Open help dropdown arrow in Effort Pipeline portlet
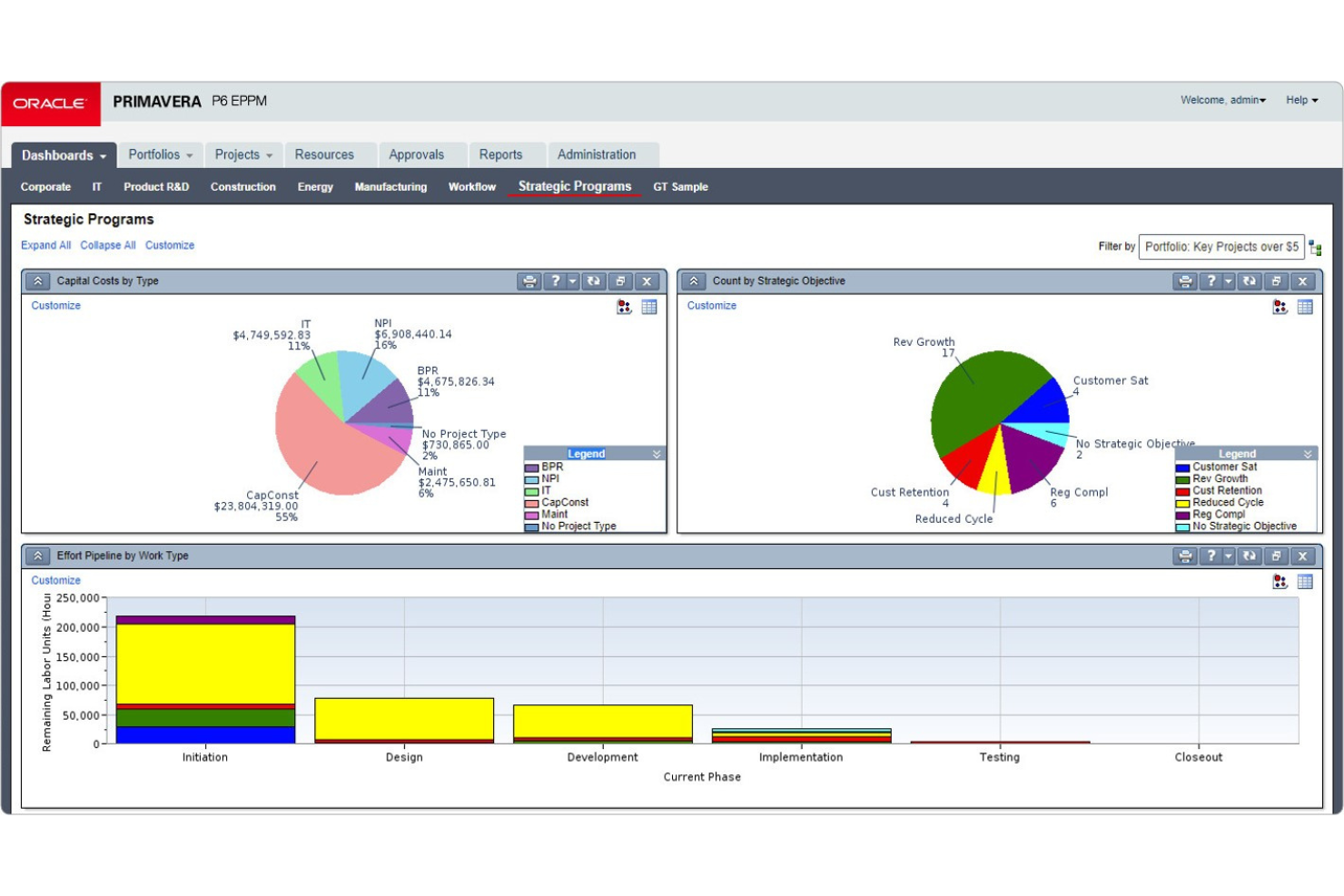1344x896 pixels. coord(1229,556)
